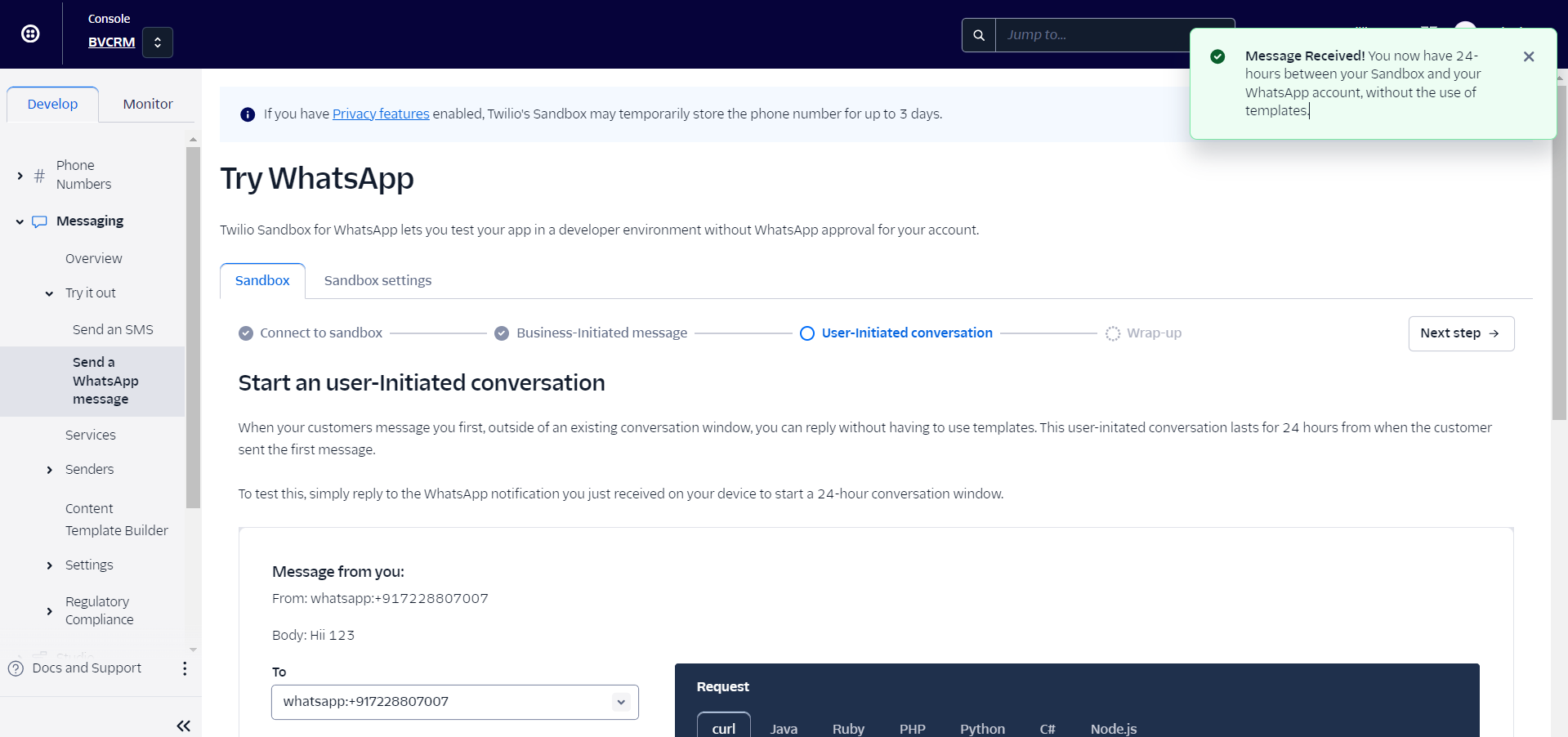Expand the Settings group
The width and height of the screenshot is (1568, 737).
pyautogui.click(x=49, y=565)
